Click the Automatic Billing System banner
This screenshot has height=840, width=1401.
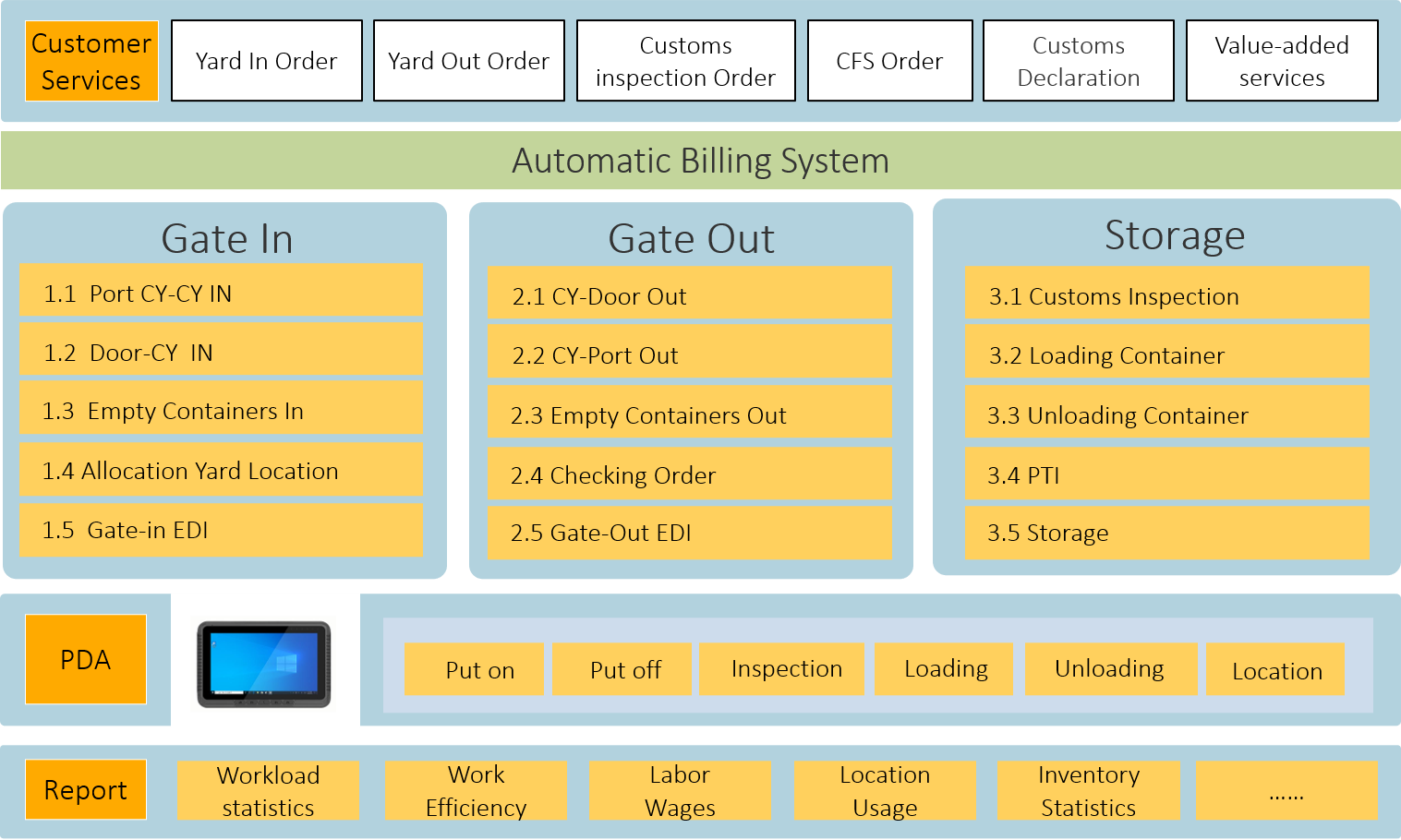700,161
